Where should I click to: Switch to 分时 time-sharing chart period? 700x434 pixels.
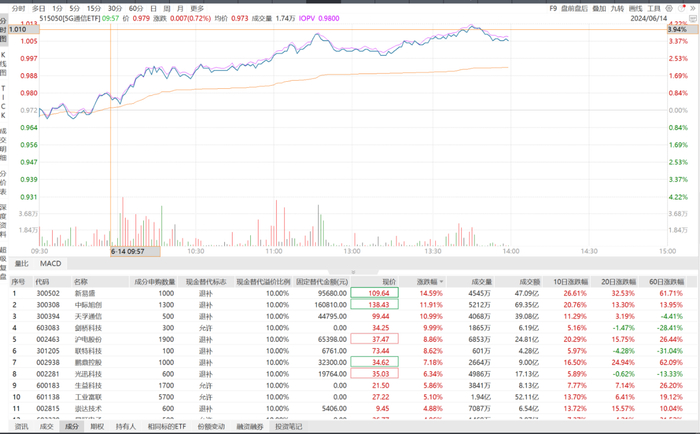pyautogui.click(x=18, y=8)
